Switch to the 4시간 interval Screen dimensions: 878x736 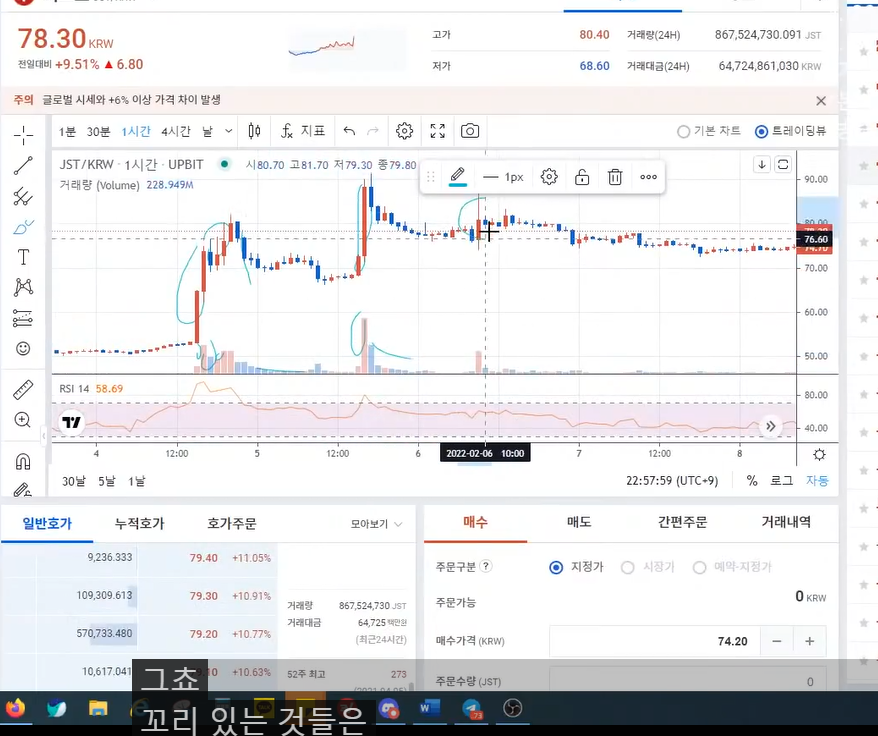click(x=176, y=132)
